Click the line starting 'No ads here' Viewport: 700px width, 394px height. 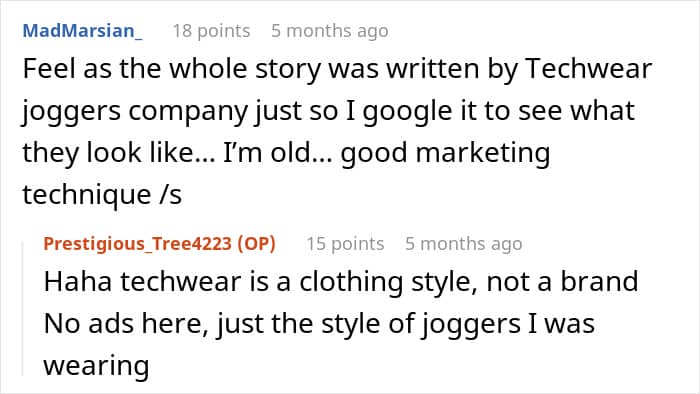point(319,324)
